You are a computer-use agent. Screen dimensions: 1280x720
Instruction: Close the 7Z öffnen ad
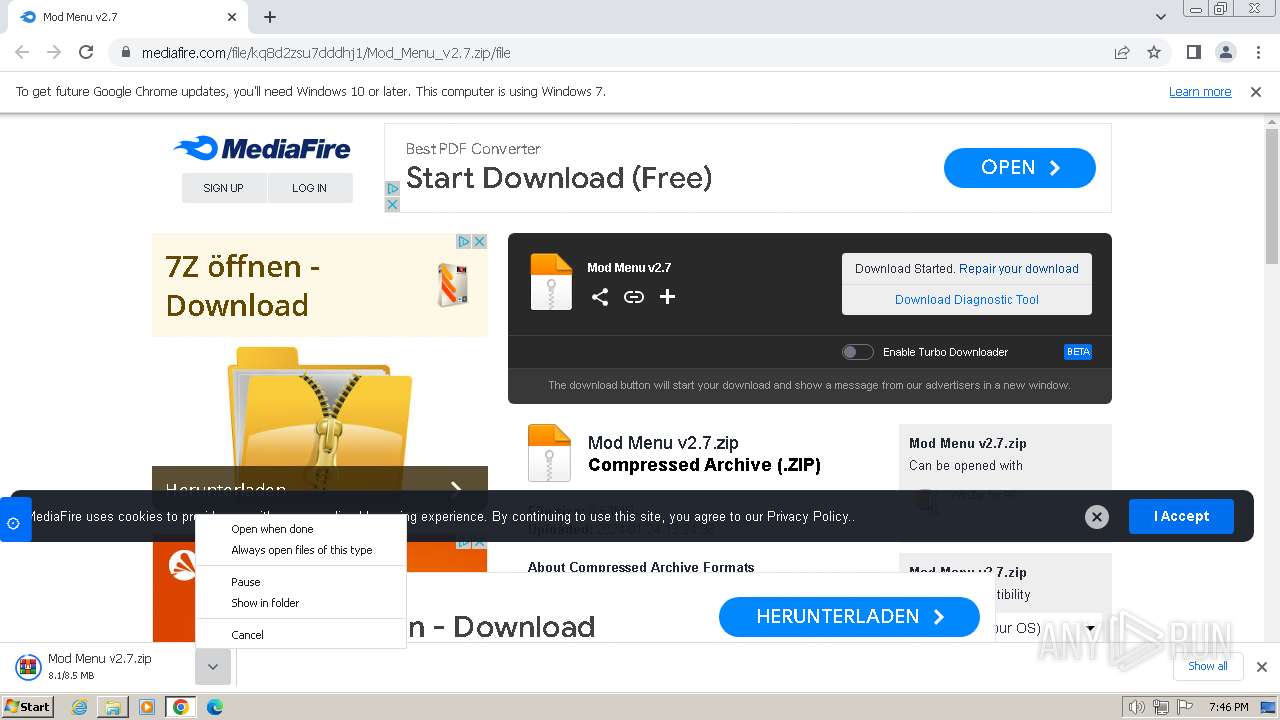point(479,241)
